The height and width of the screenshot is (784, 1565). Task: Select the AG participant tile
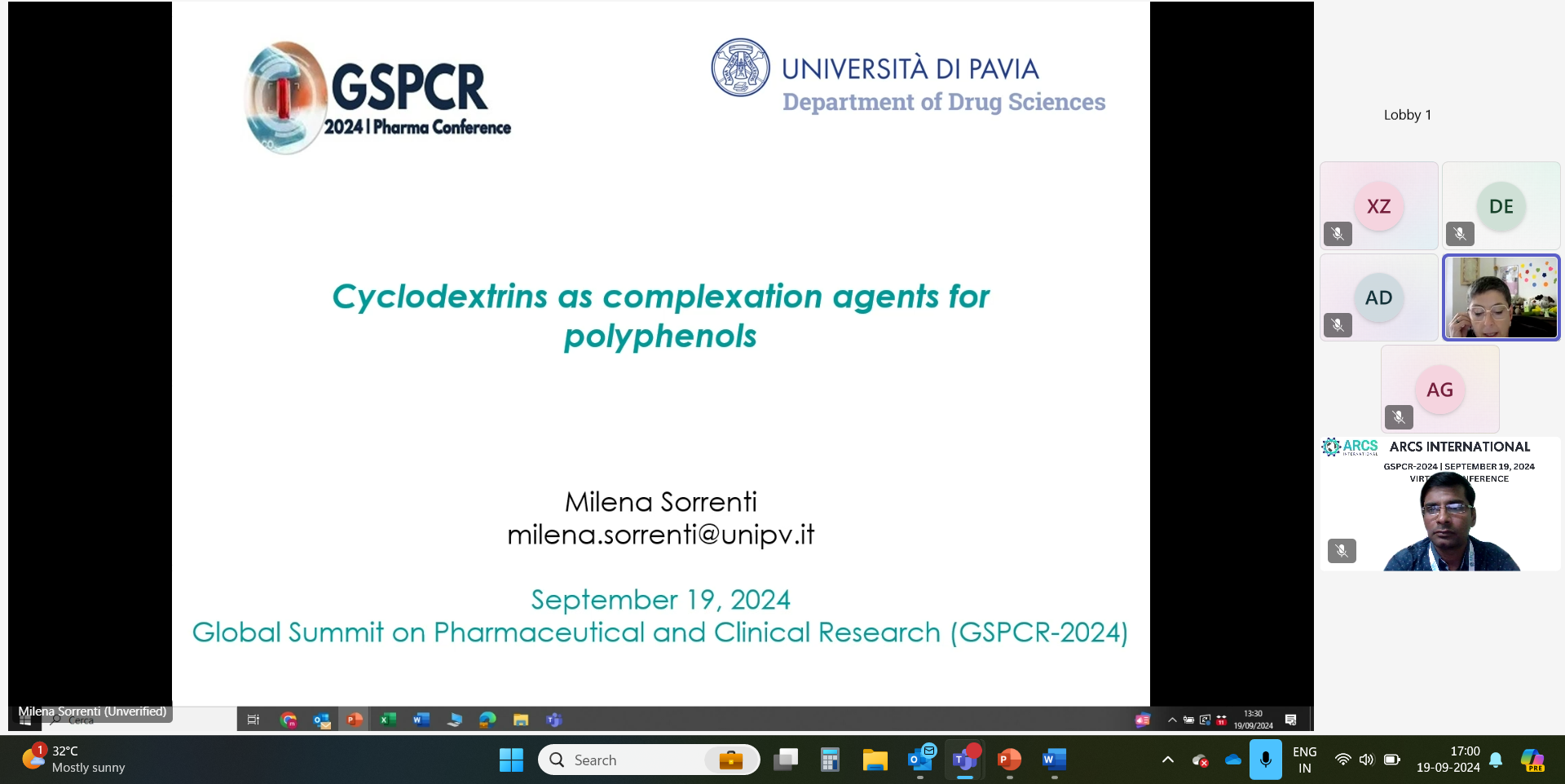[1440, 389]
